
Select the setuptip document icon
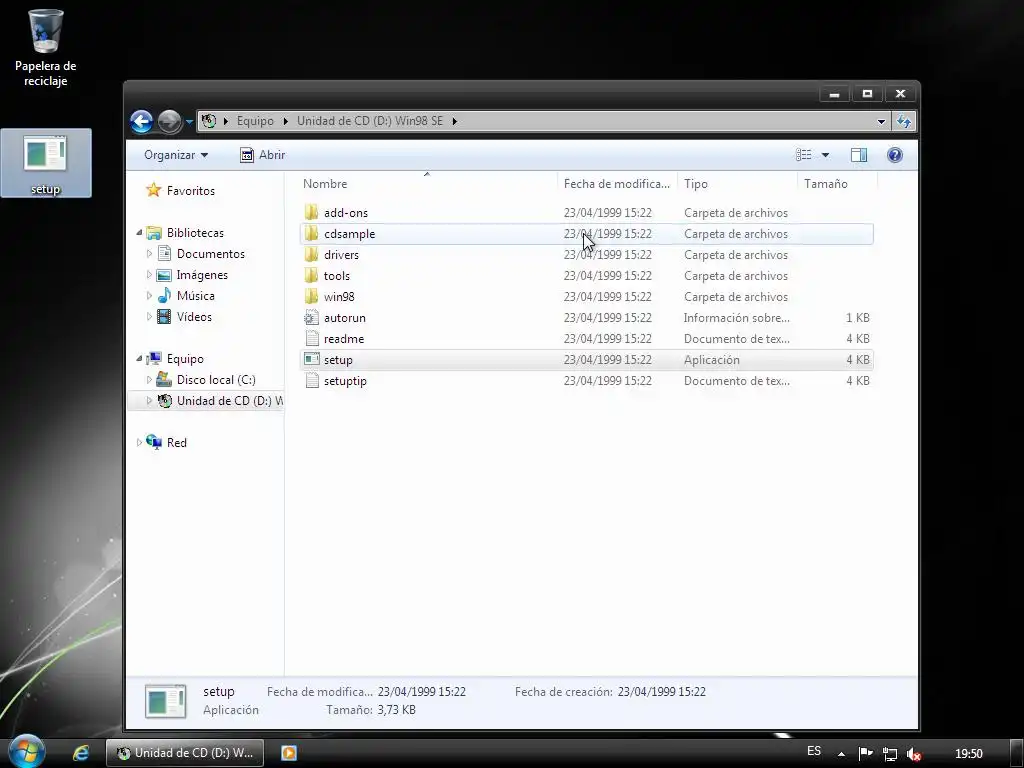(312, 380)
